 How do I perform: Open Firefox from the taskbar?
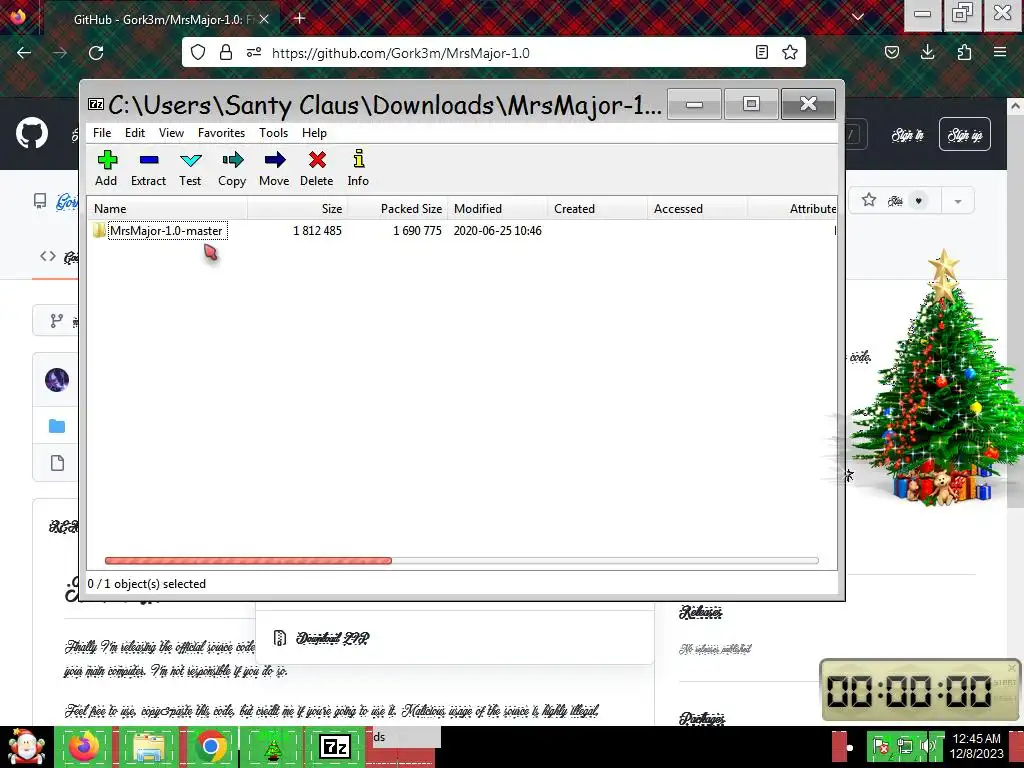(x=84, y=746)
